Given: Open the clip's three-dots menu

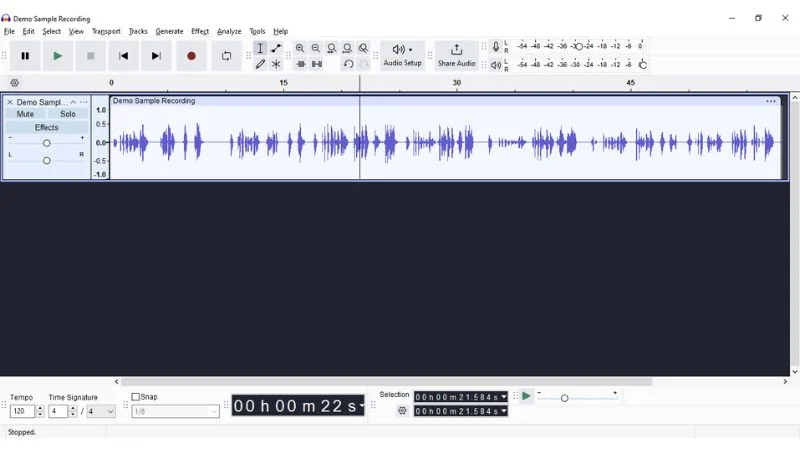Looking at the screenshot, I should (770, 101).
